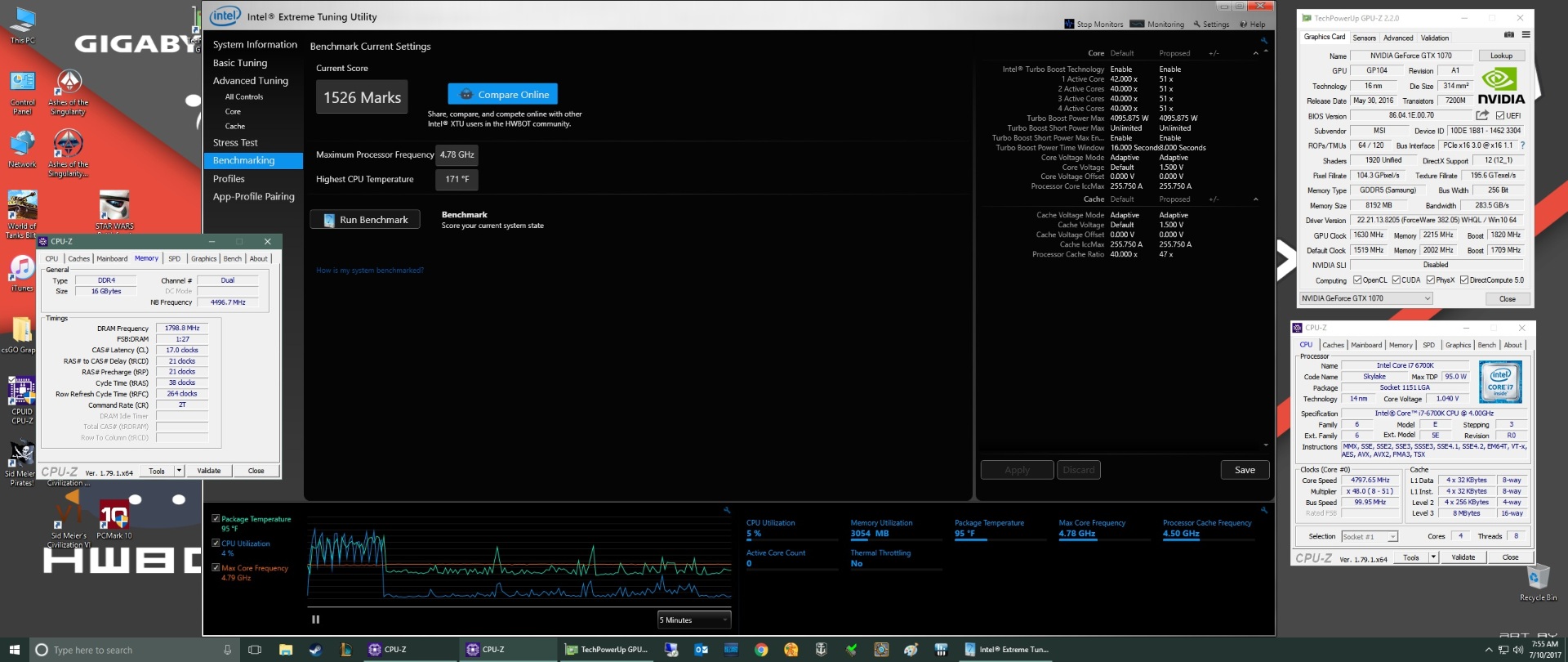The width and height of the screenshot is (1568, 662).
Task: Switch to Mainboard tab in right CPU-Z window
Action: pyautogui.click(x=1366, y=345)
